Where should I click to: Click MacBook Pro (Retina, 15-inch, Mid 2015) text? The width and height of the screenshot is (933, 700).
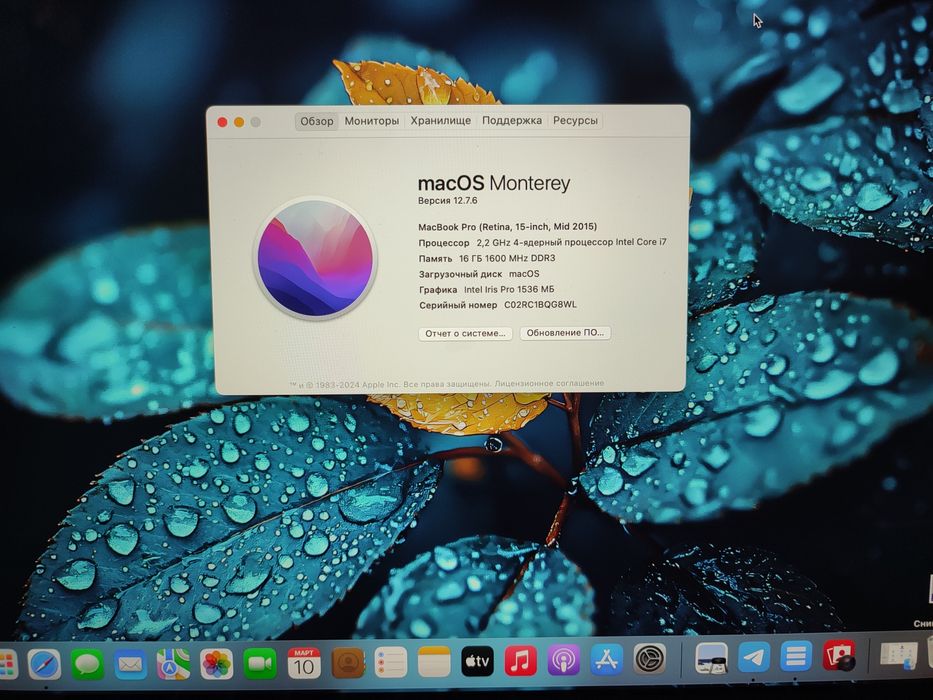(508, 227)
